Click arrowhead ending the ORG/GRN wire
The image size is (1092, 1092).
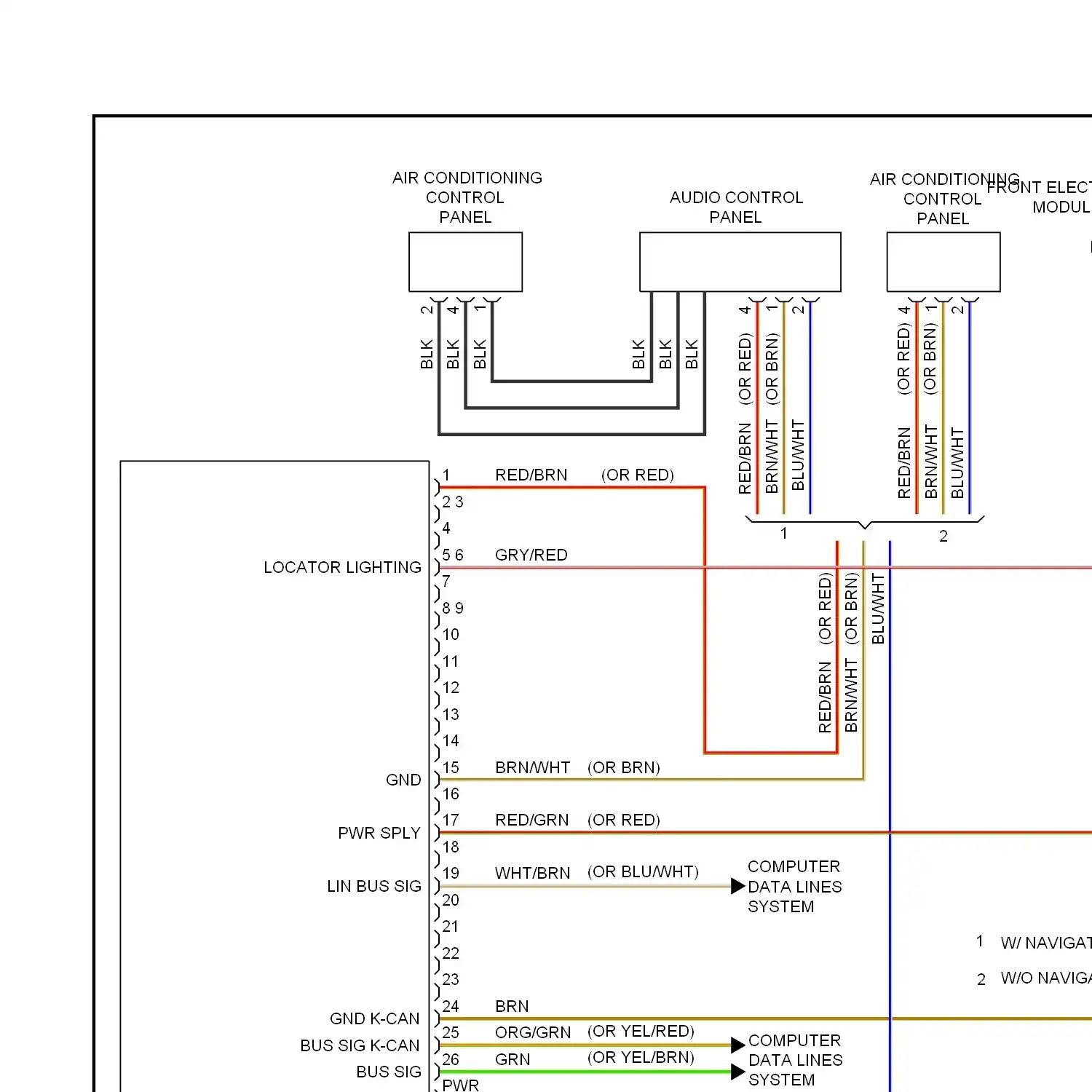point(738,1045)
